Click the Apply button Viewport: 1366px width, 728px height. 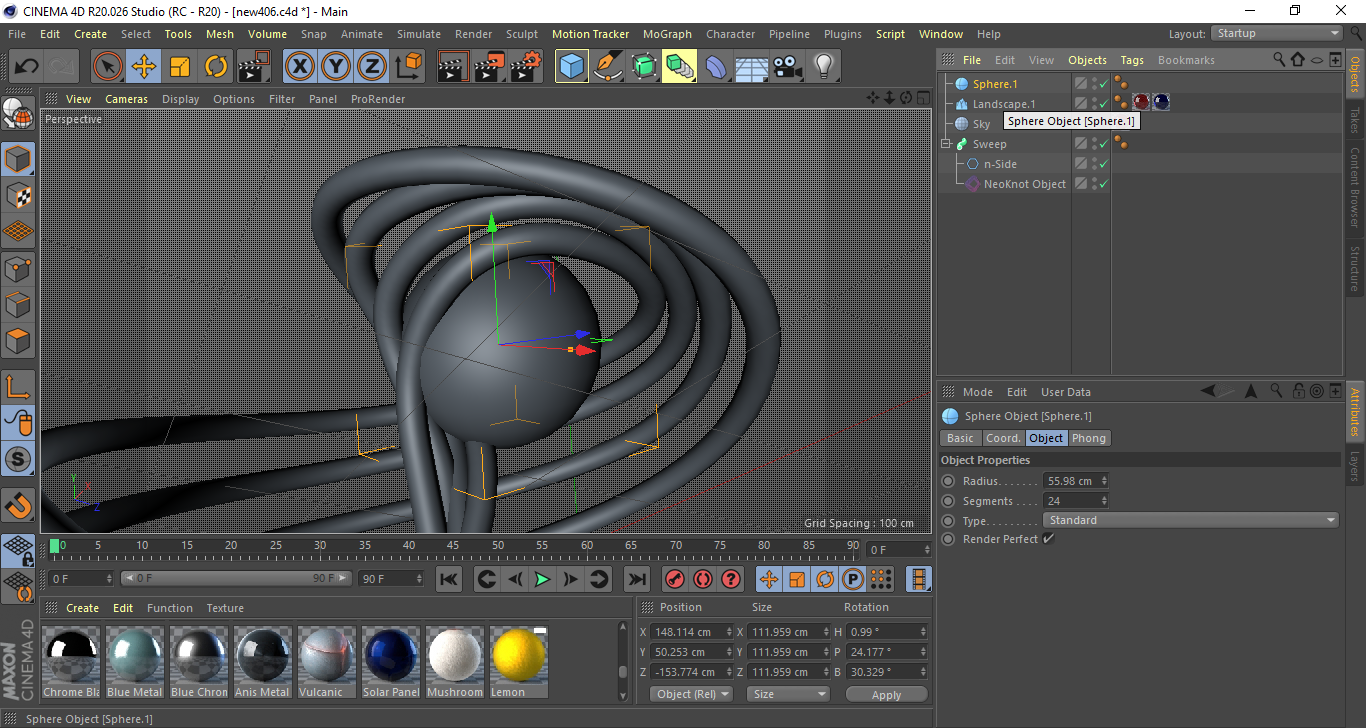click(886, 694)
